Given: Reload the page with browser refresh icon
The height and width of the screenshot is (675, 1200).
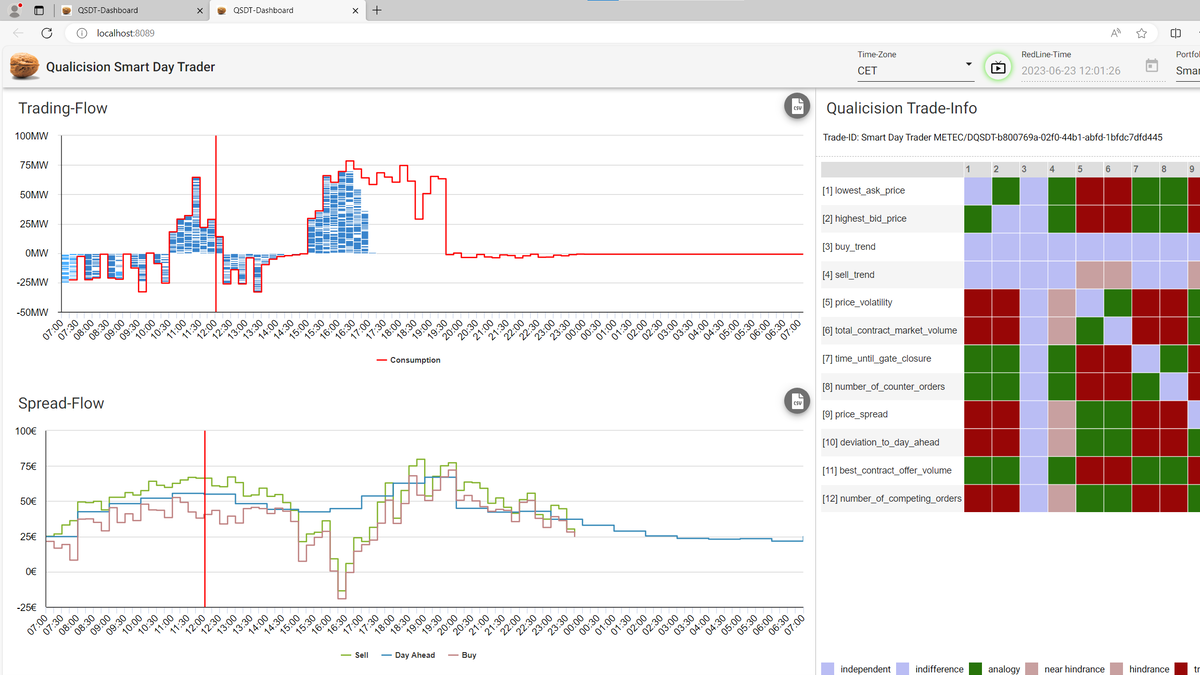Looking at the screenshot, I should pyautogui.click(x=47, y=33).
